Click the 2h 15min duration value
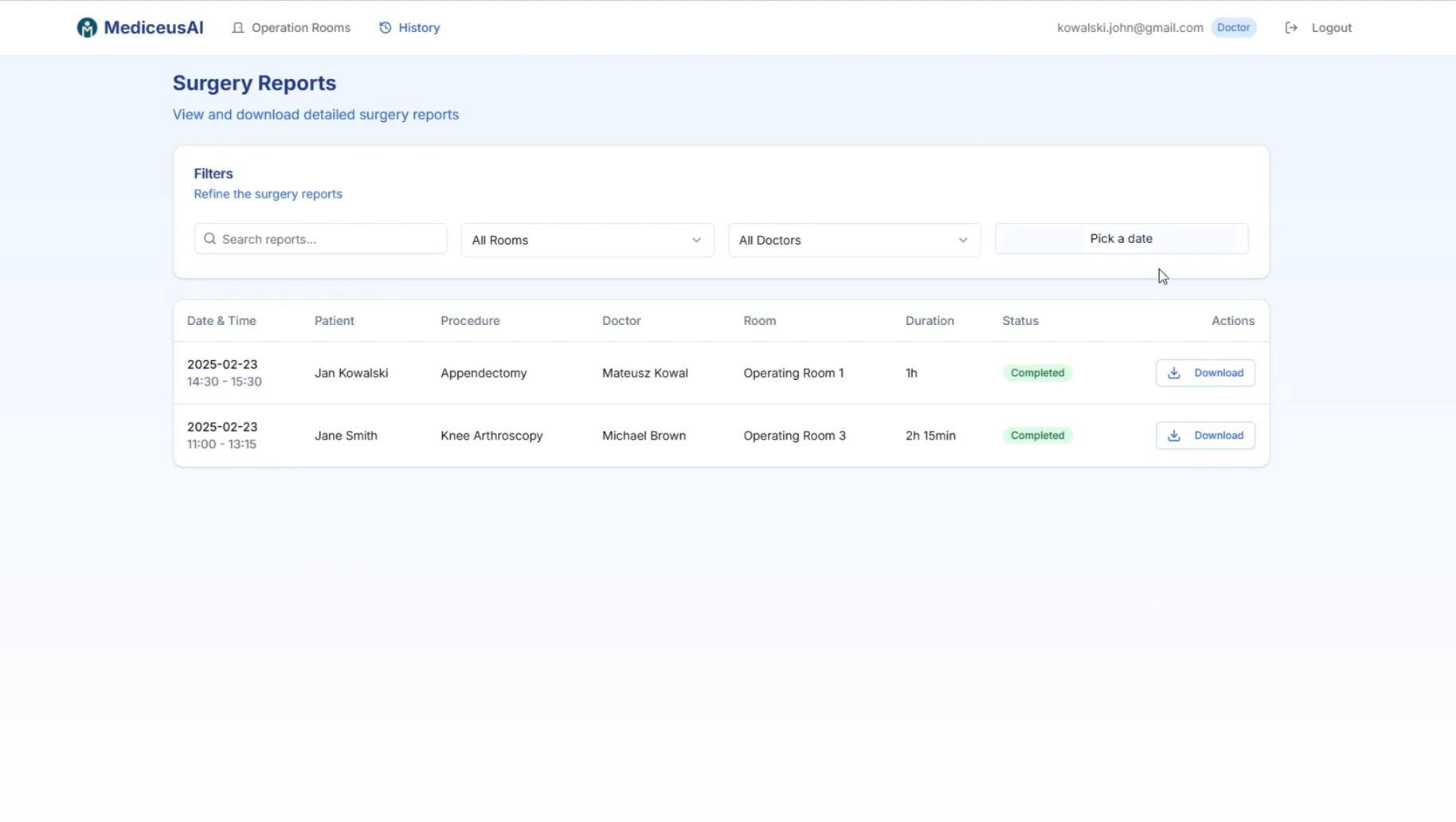 coord(930,436)
